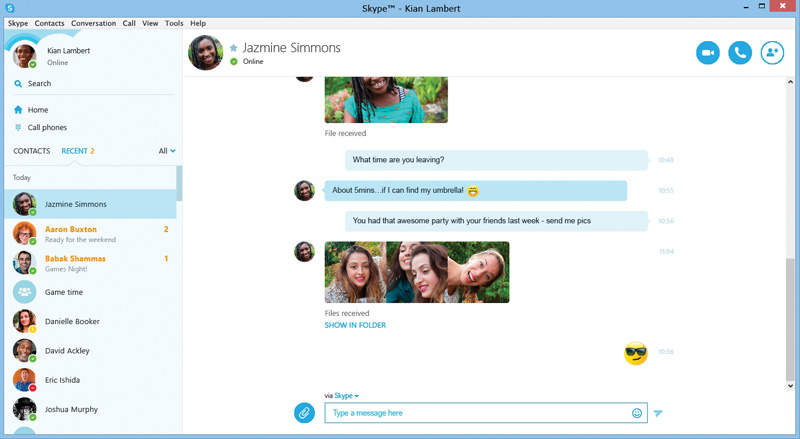Start a video call with Jazmine
This screenshot has width=800, height=439.
tap(708, 53)
